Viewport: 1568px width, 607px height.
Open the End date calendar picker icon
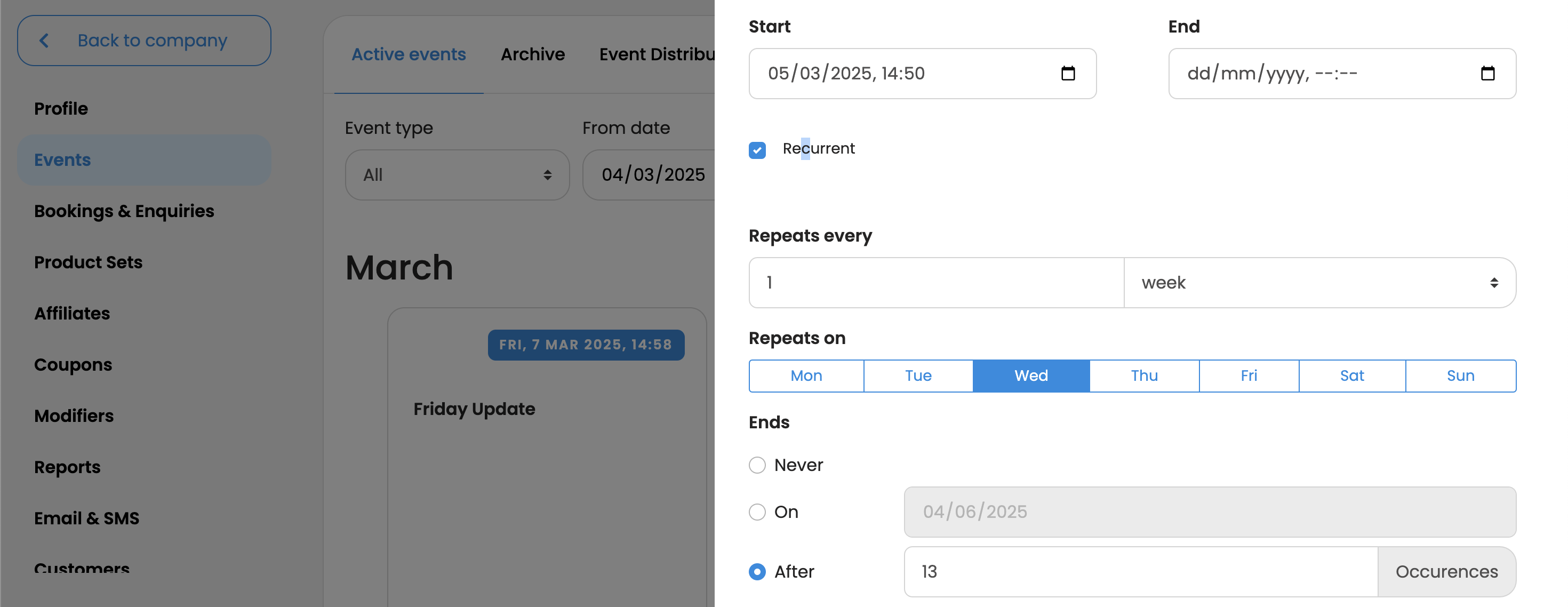coord(1487,74)
